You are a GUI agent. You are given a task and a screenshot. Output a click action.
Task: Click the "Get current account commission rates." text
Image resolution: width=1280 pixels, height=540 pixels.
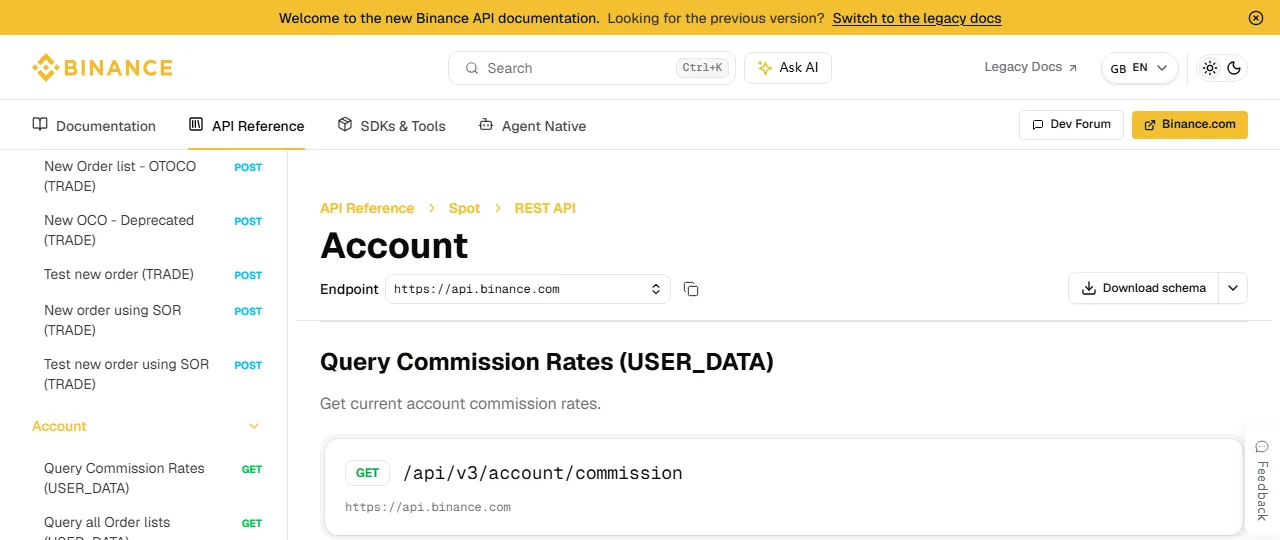(460, 404)
